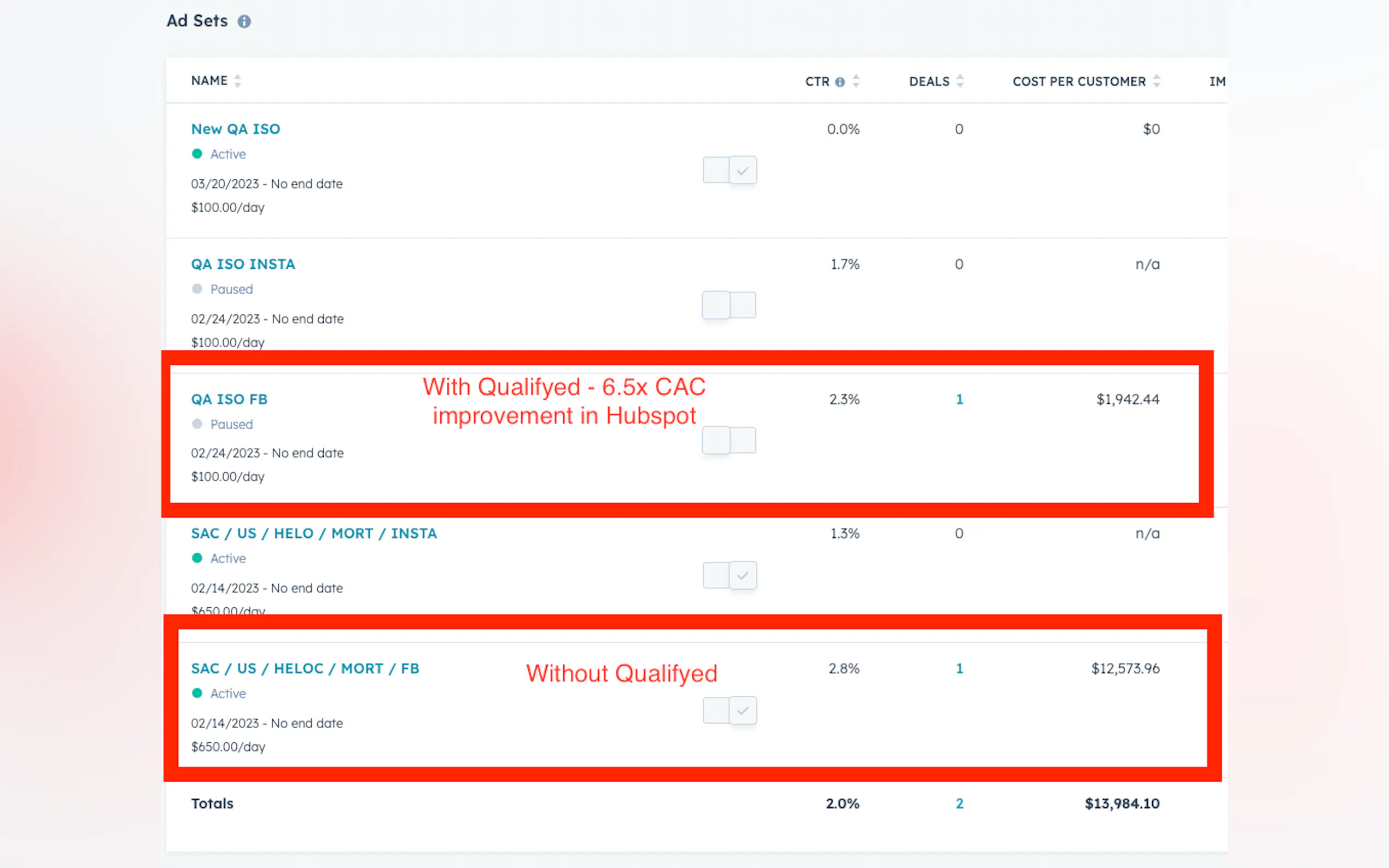The height and width of the screenshot is (868, 1389).
Task: Click the CTR info tooltip icon
Action: pyautogui.click(x=839, y=82)
